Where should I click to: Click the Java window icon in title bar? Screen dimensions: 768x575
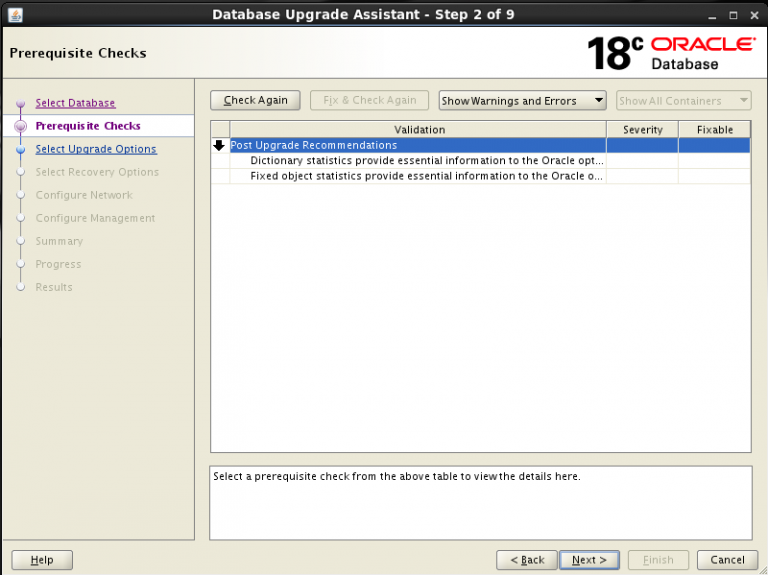pyautogui.click(x=13, y=14)
